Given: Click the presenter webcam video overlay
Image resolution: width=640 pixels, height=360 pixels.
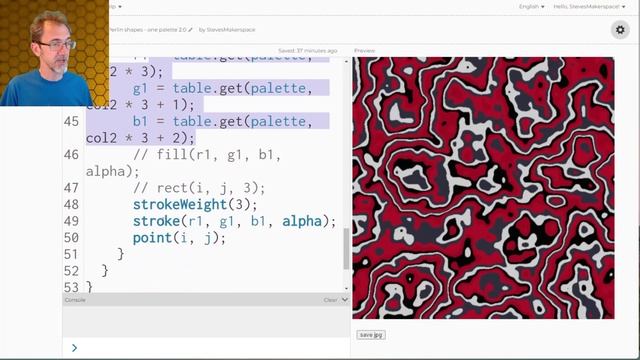Looking at the screenshot, I should (x=54, y=53).
